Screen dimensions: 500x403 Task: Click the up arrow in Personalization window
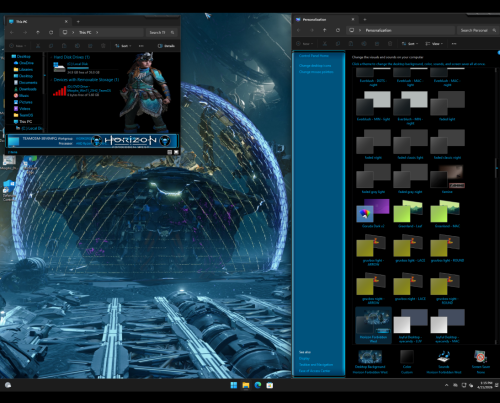pos(325,30)
